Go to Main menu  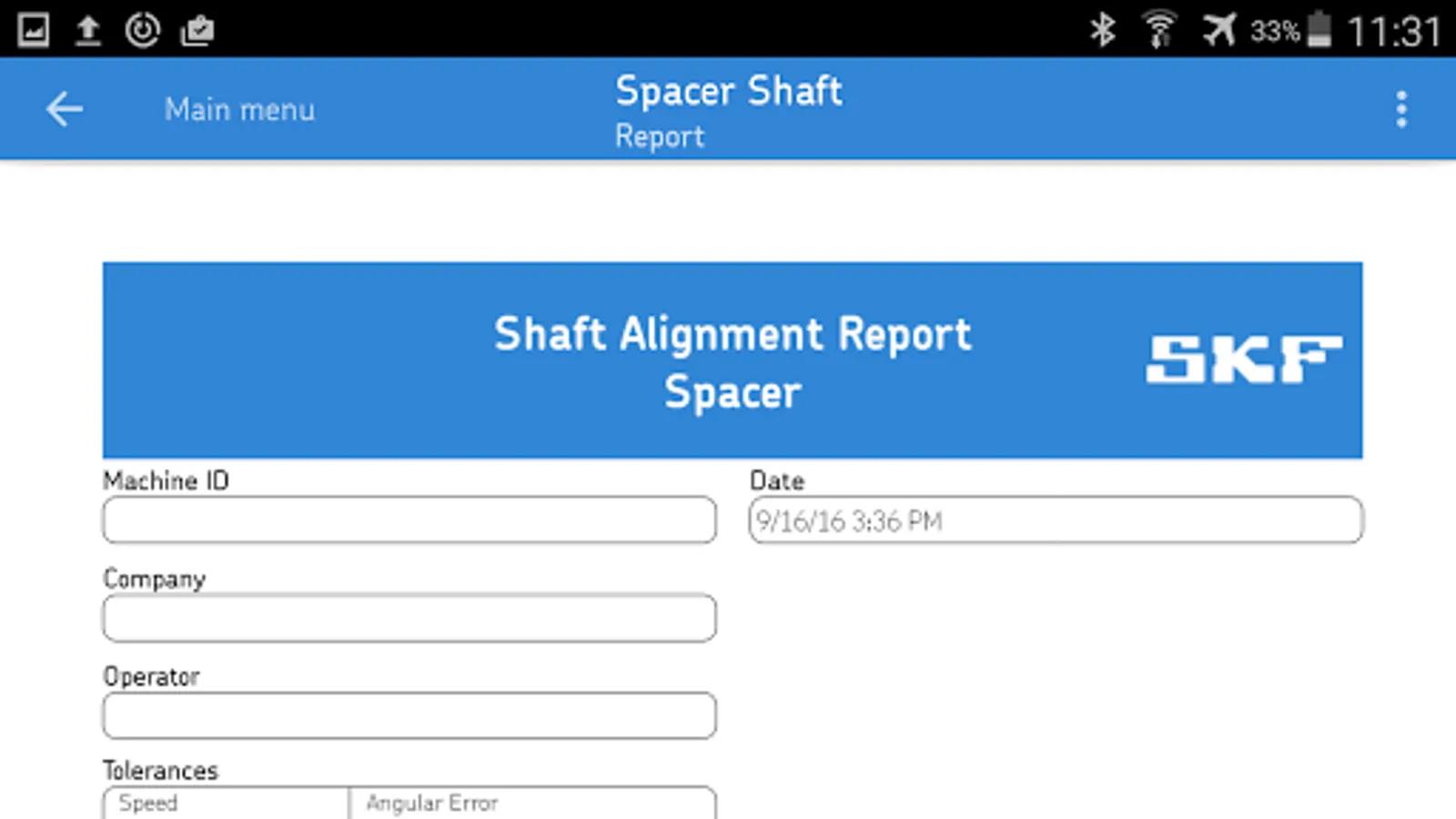pos(240,109)
